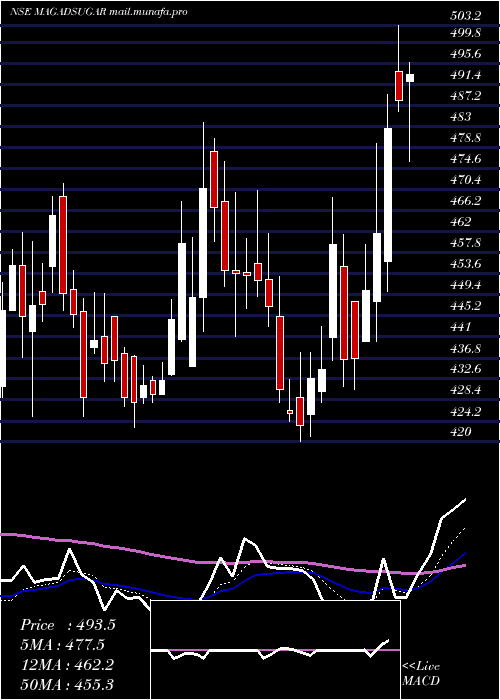Click the 50MA : 455.3 readout
The width and height of the screenshot is (500, 700).
[67, 684]
